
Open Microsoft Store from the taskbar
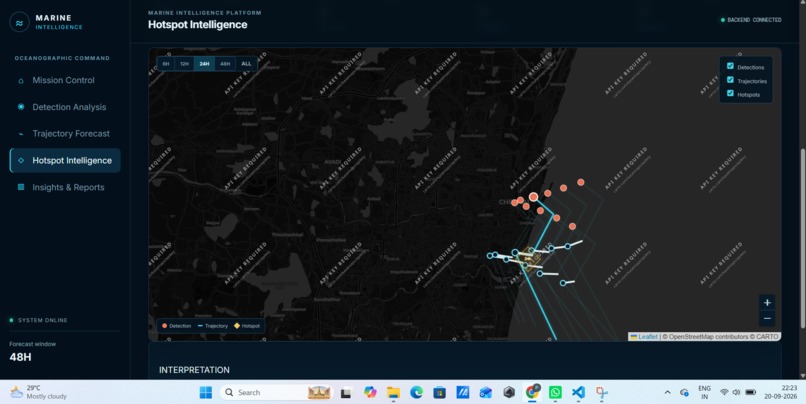[x=439, y=393]
